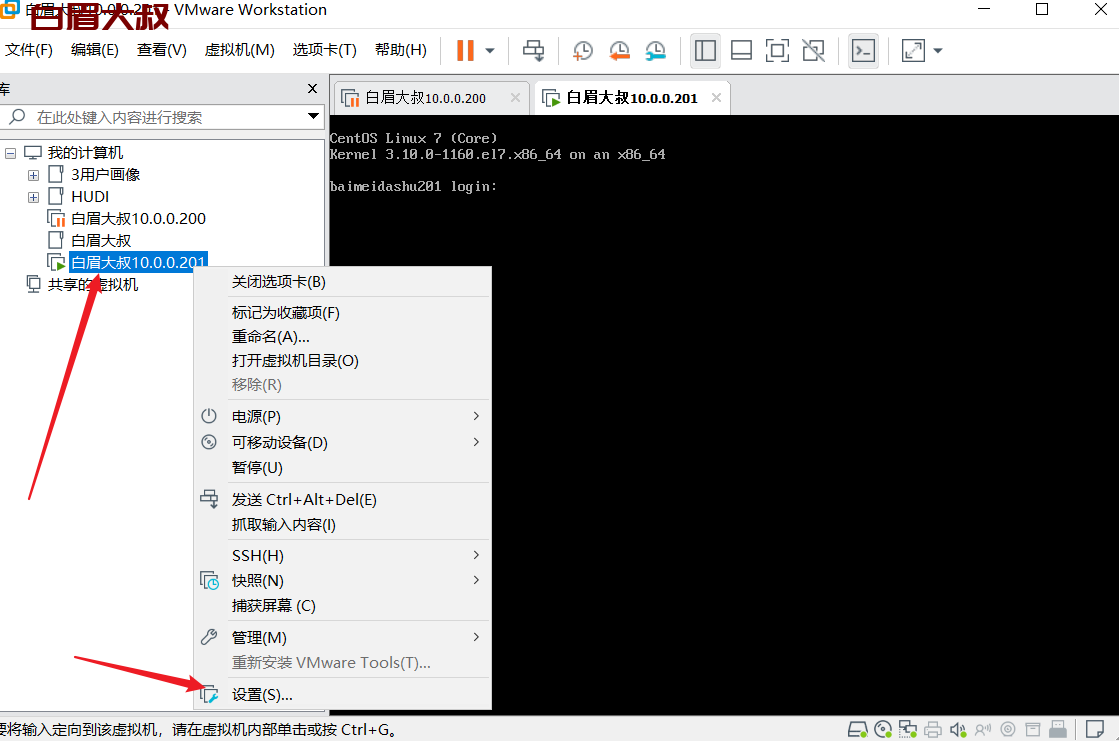Open the 虚拟机(M) menu
Viewport: 1119px width, 741px height.
point(240,50)
